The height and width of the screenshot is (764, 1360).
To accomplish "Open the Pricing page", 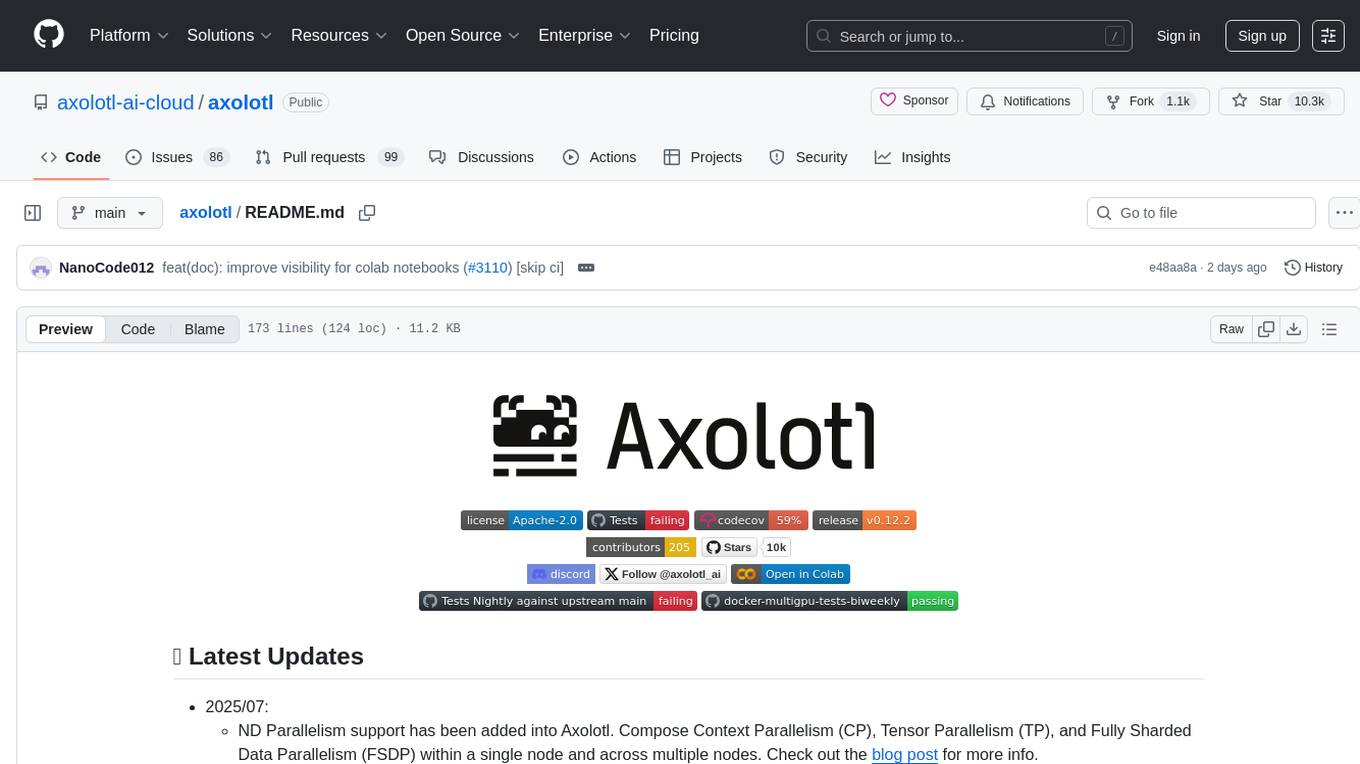I will [674, 35].
